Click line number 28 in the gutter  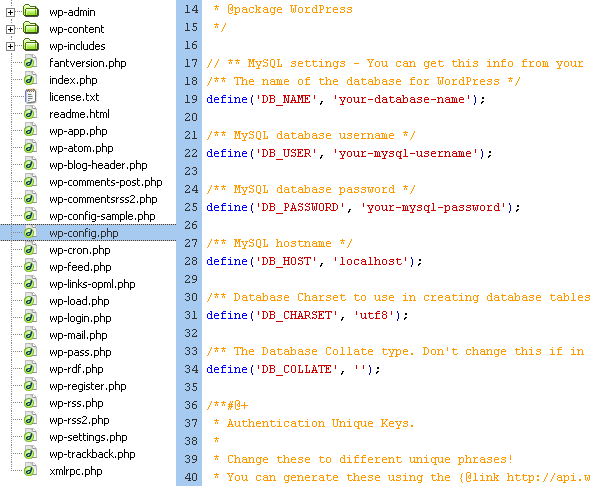pyautogui.click(x=191, y=261)
